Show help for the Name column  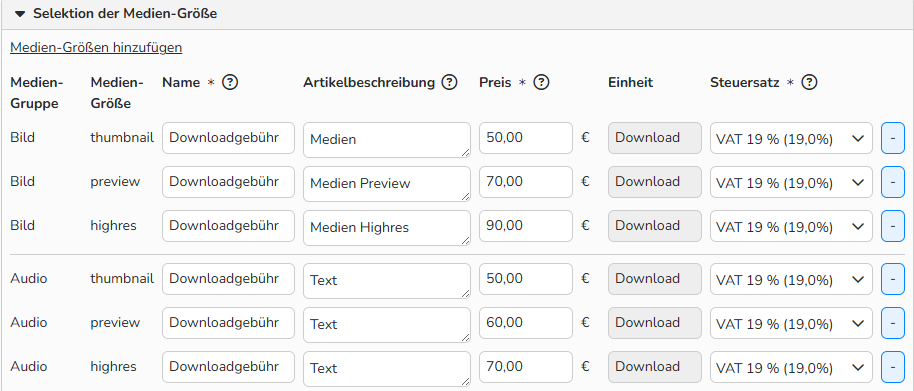pos(231,83)
